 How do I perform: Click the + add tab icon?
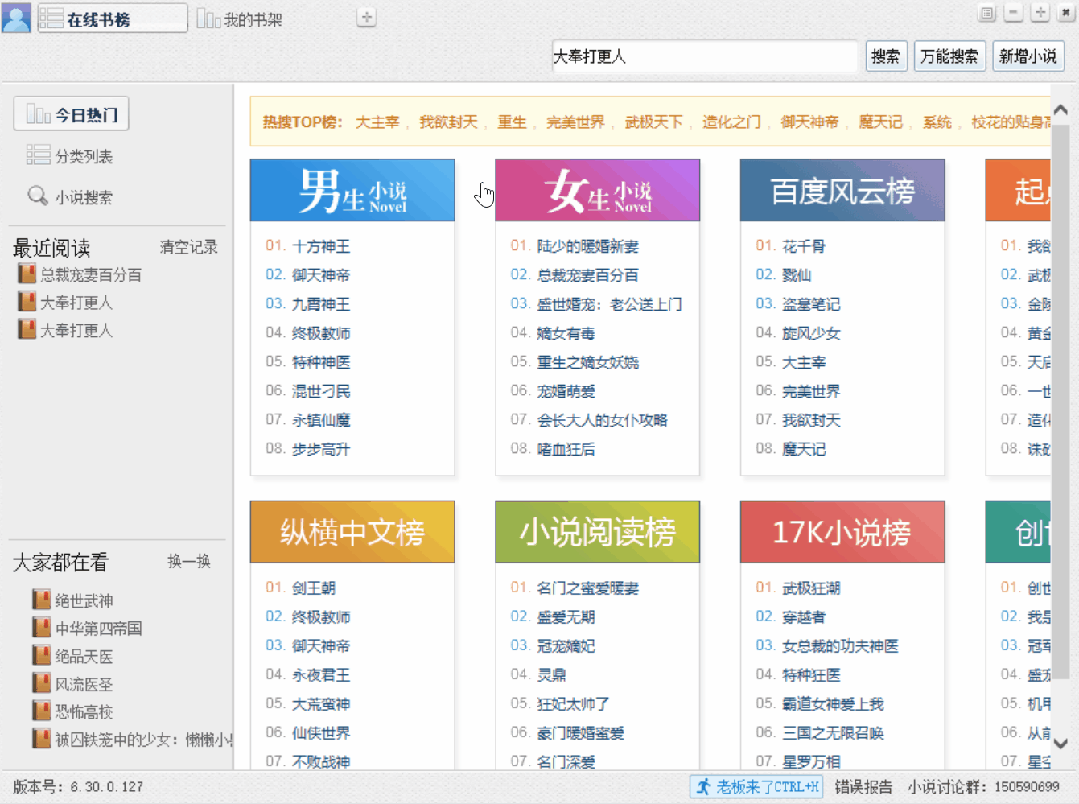[x=366, y=16]
